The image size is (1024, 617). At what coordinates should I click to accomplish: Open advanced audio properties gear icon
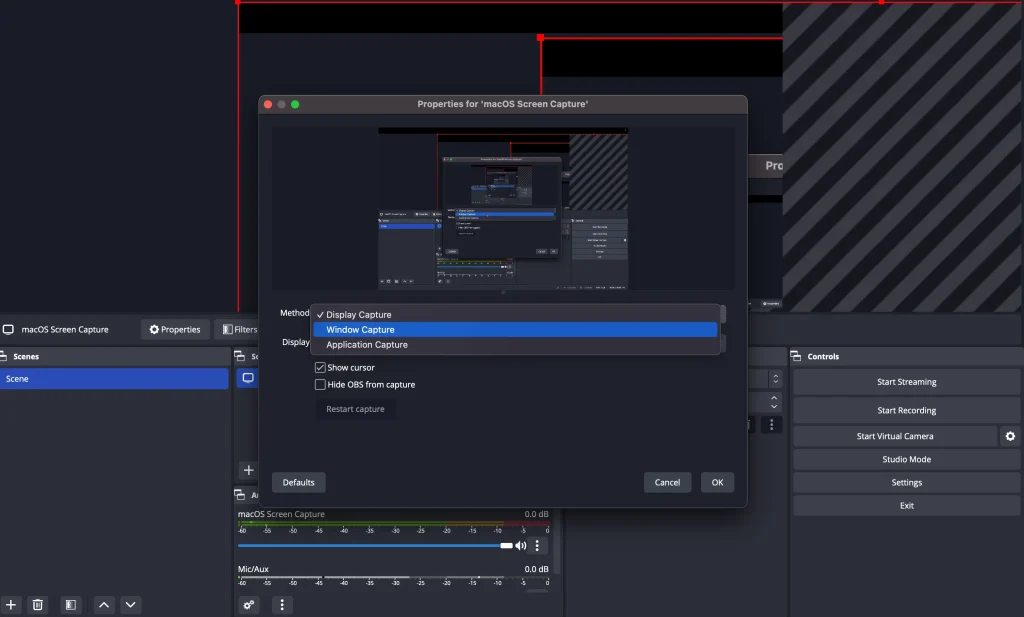pos(250,605)
